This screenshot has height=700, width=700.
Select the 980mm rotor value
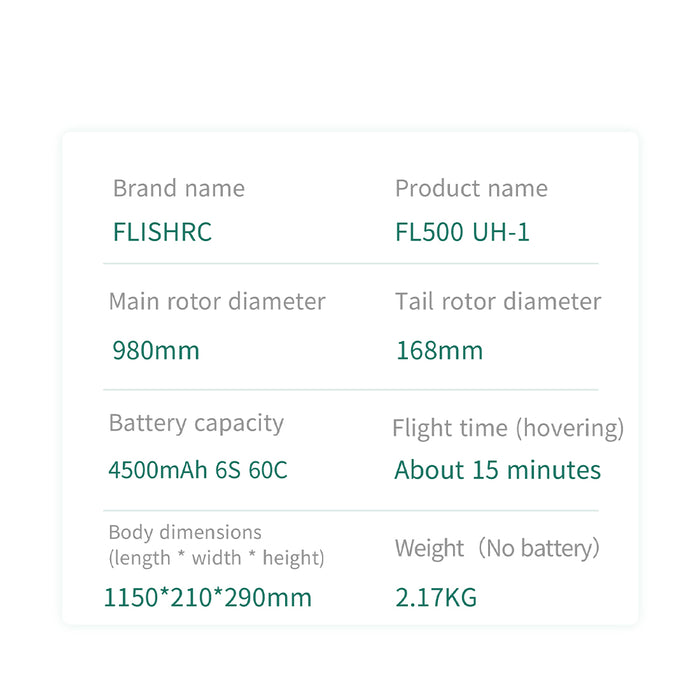(156, 350)
